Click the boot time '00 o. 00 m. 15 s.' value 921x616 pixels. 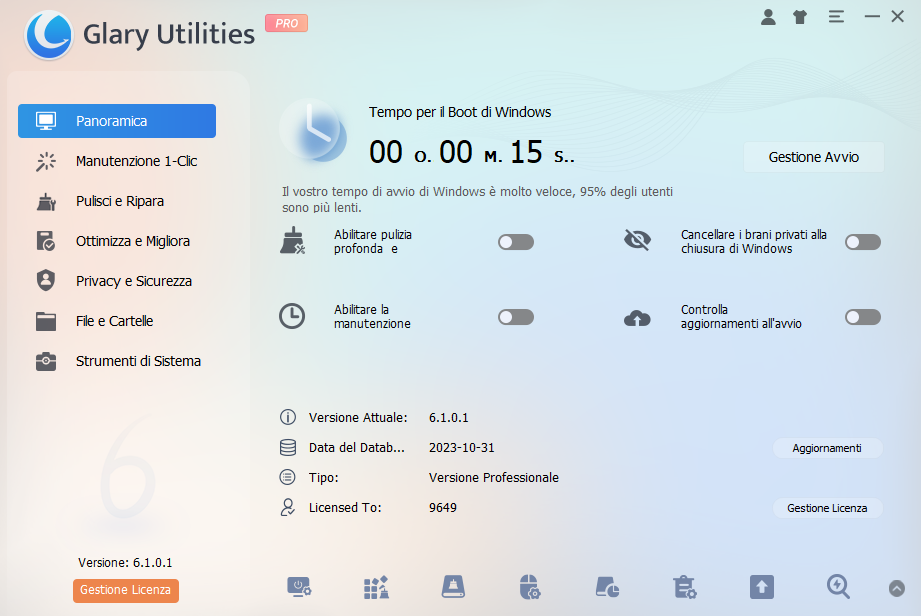[x=472, y=152]
